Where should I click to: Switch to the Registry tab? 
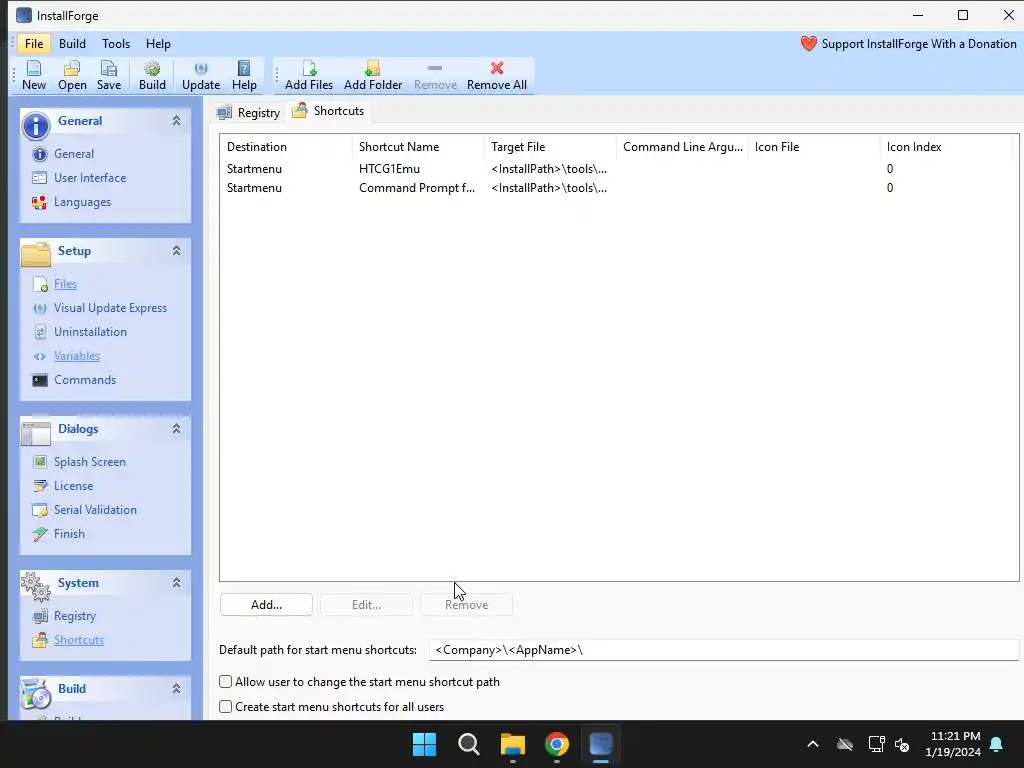coord(249,112)
